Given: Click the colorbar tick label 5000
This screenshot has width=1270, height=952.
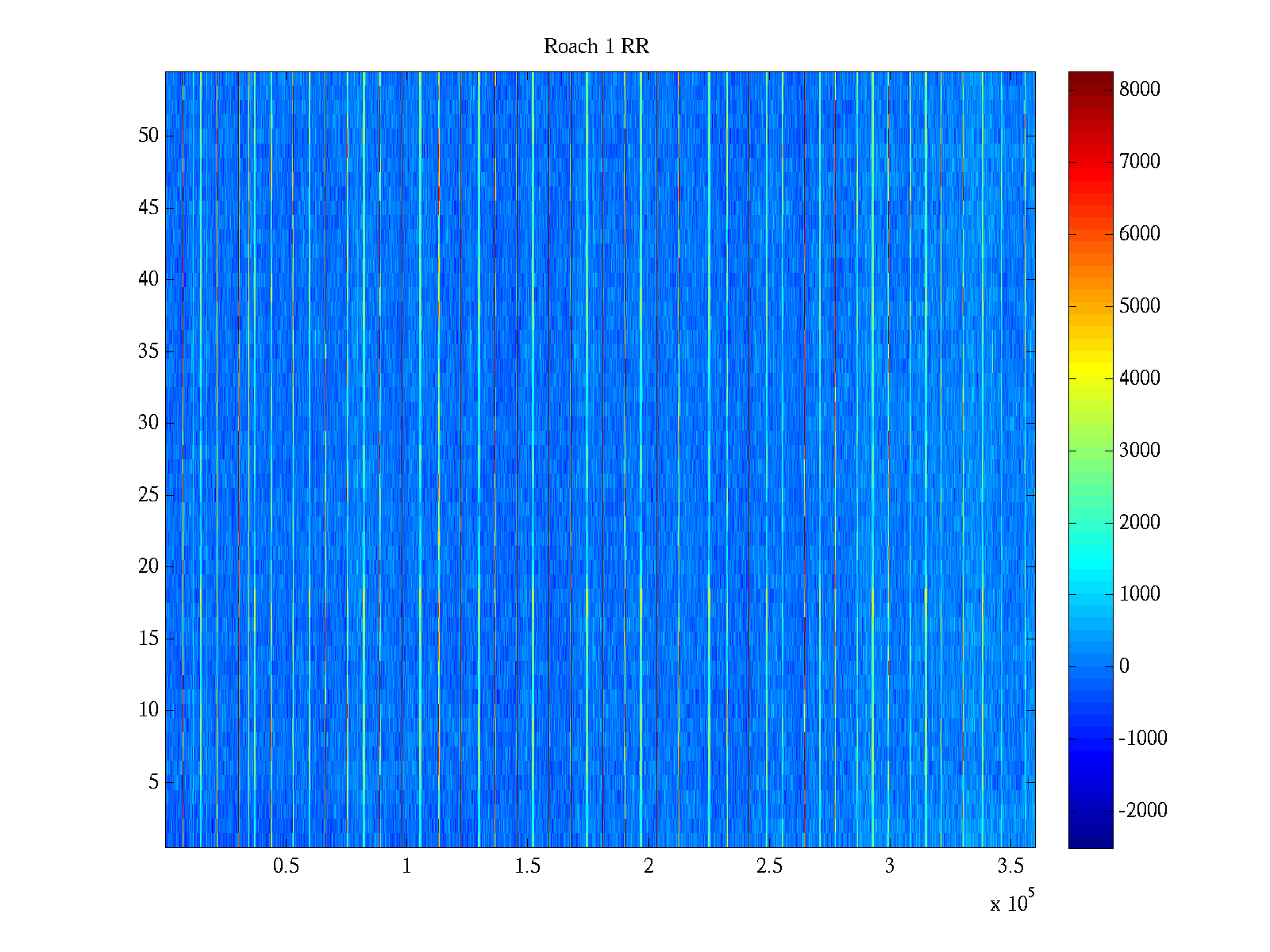Looking at the screenshot, I should (1139, 306).
